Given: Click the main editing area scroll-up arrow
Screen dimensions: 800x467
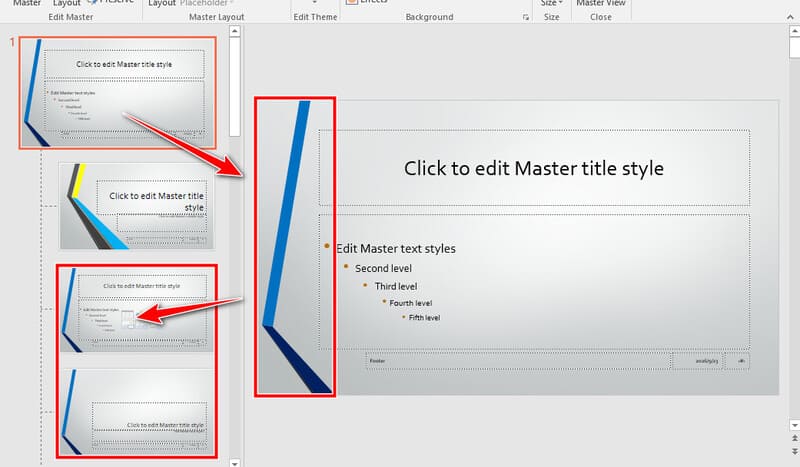Looking at the screenshot, I should pos(794,31).
